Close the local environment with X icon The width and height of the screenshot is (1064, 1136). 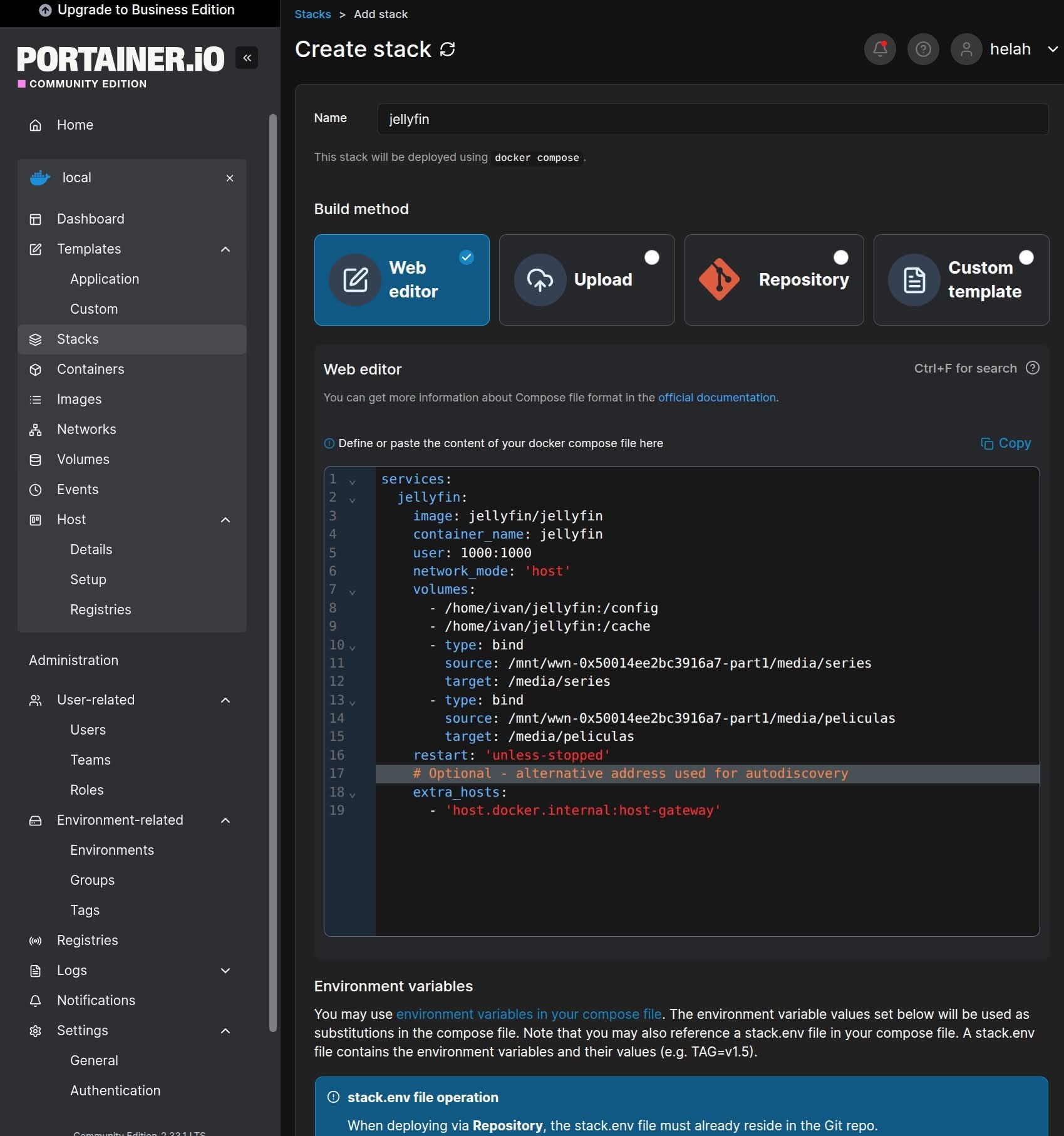pos(230,178)
